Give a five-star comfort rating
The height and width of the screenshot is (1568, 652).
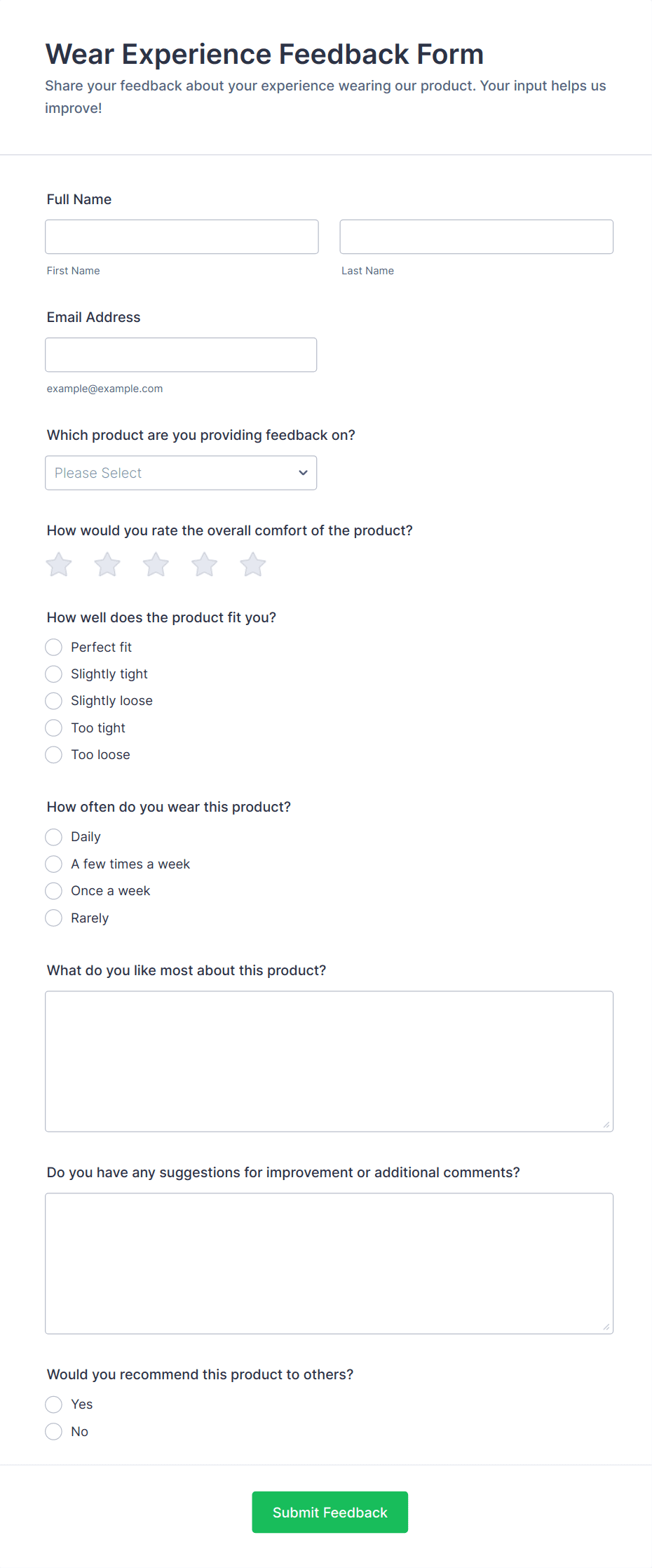pyautogui.click(x=252, y=564)
